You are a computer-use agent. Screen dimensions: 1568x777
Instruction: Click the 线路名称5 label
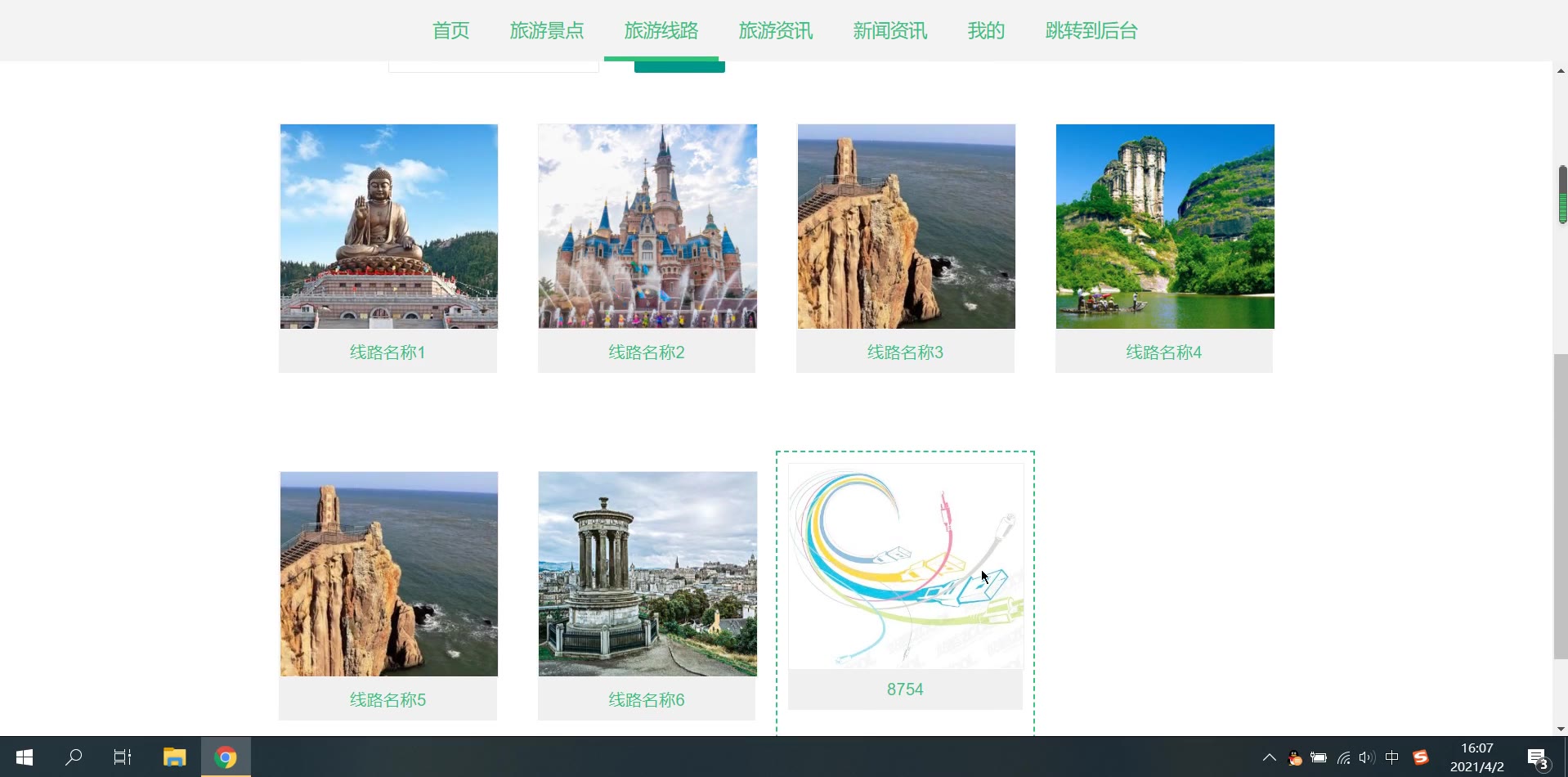coord(388,700)
